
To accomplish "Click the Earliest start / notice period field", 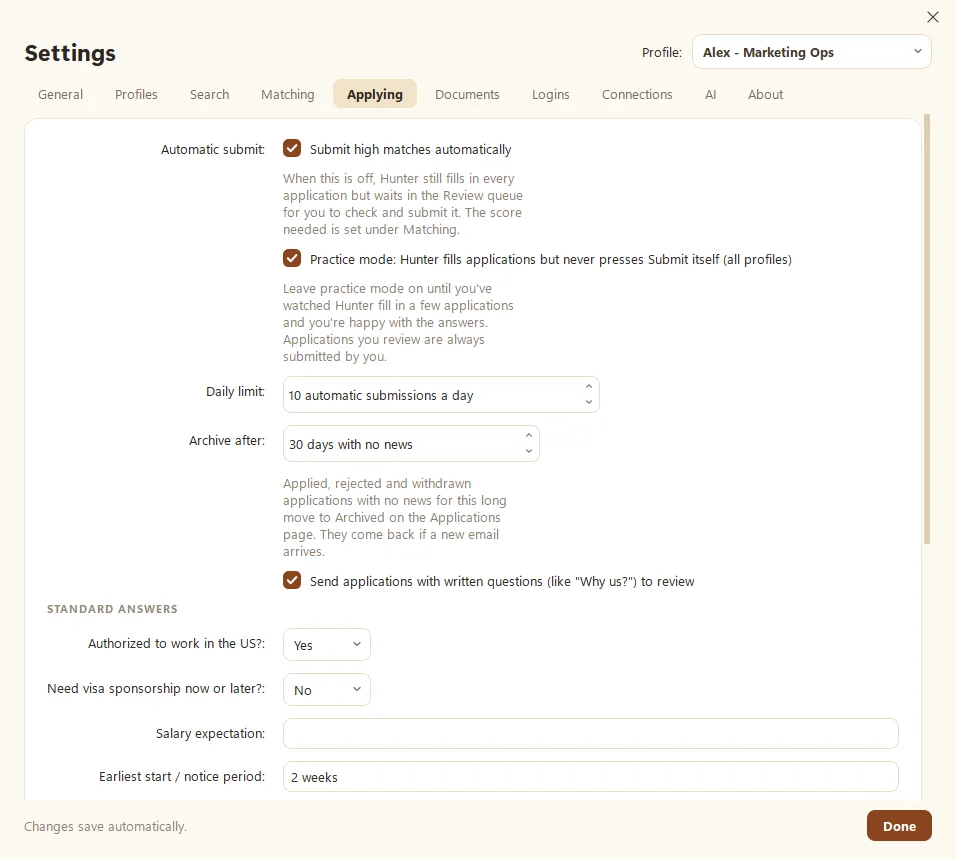I will (x=590, y=777).
